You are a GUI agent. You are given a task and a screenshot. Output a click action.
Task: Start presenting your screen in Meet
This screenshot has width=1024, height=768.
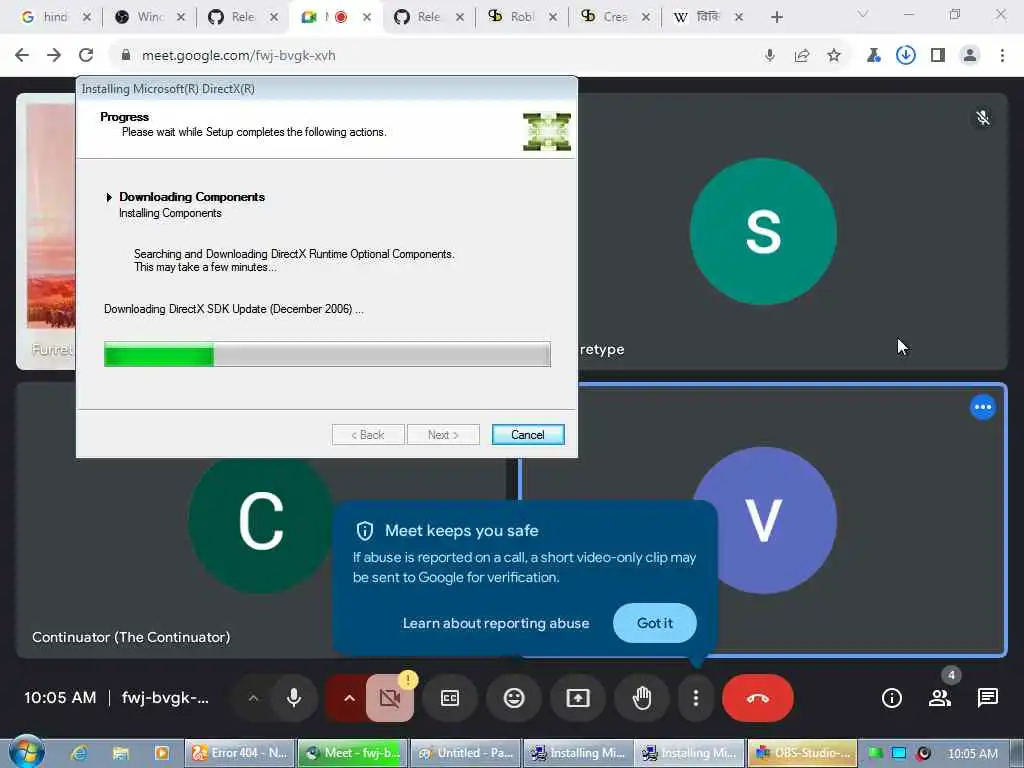578,698
